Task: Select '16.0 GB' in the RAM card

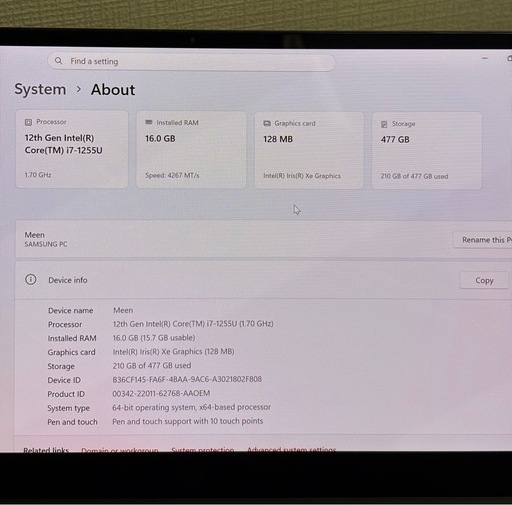Action: point(160,138)
